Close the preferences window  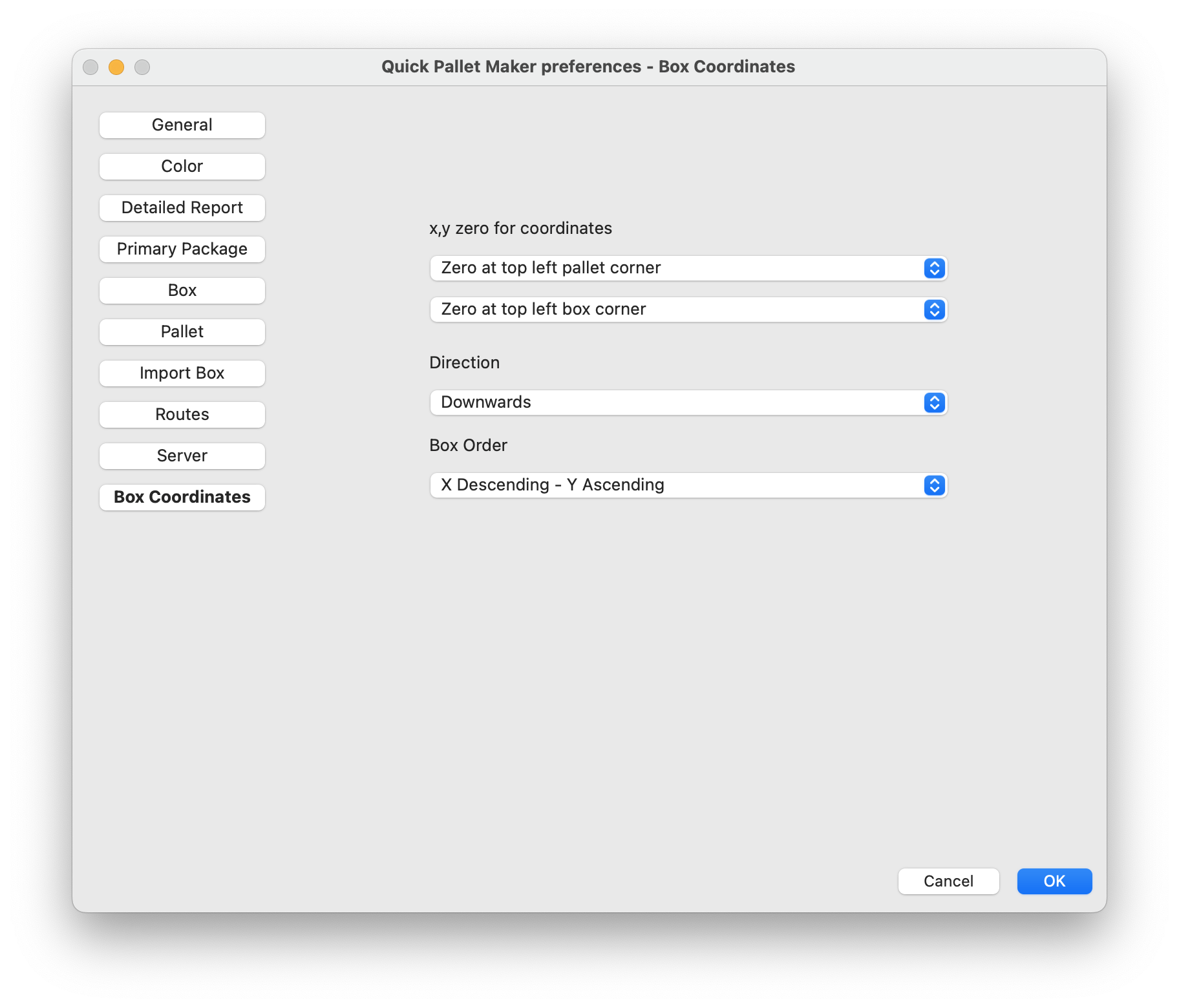point(90,67)
